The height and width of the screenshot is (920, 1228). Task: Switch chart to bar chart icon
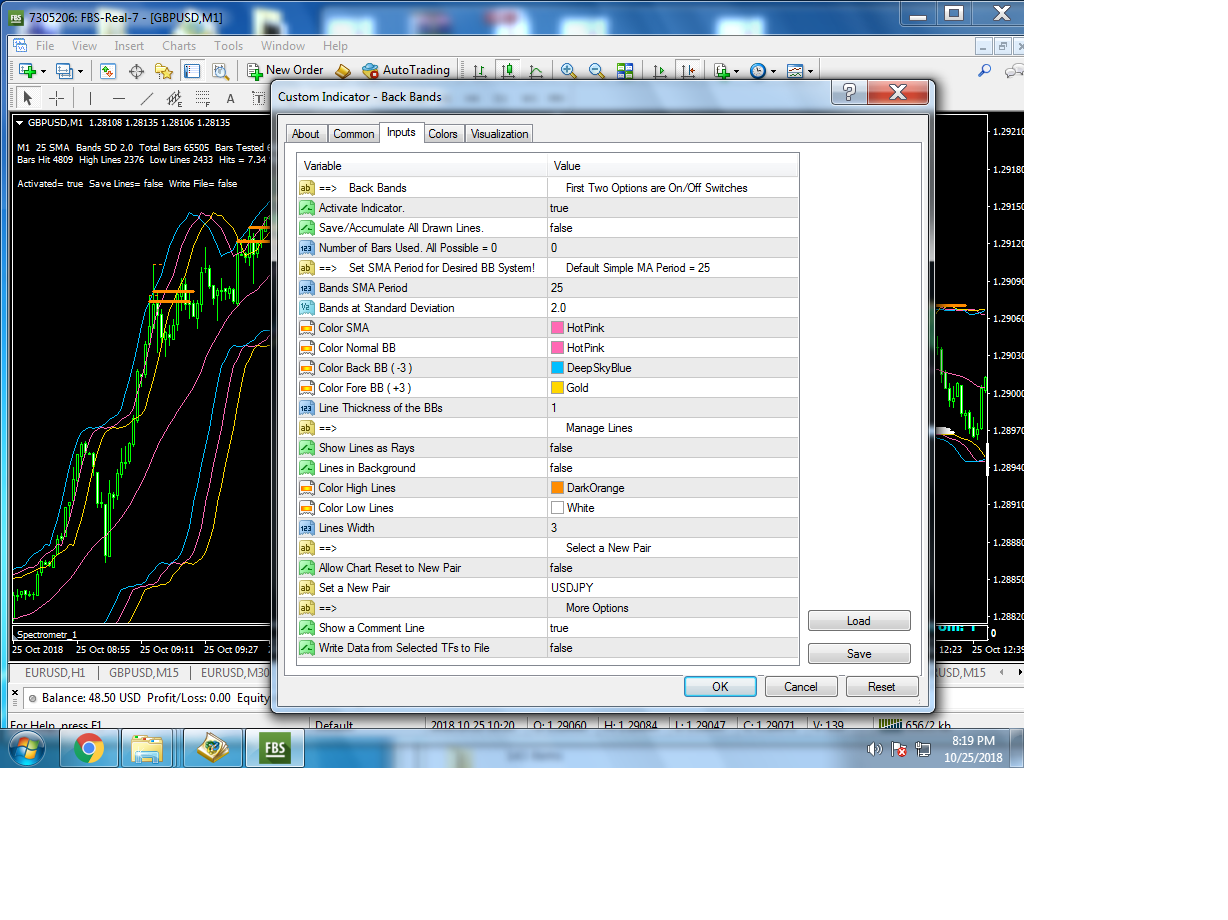tap(480, 71)
